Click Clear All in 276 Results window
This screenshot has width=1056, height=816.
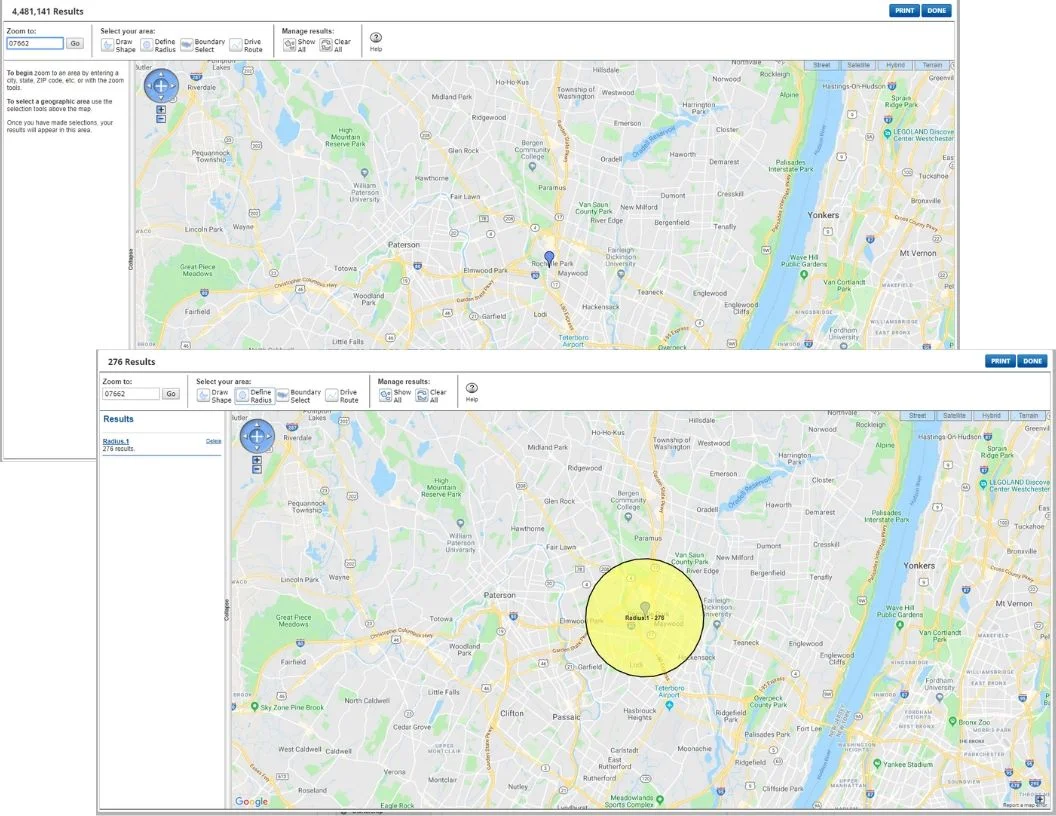(x=431, y=396)
